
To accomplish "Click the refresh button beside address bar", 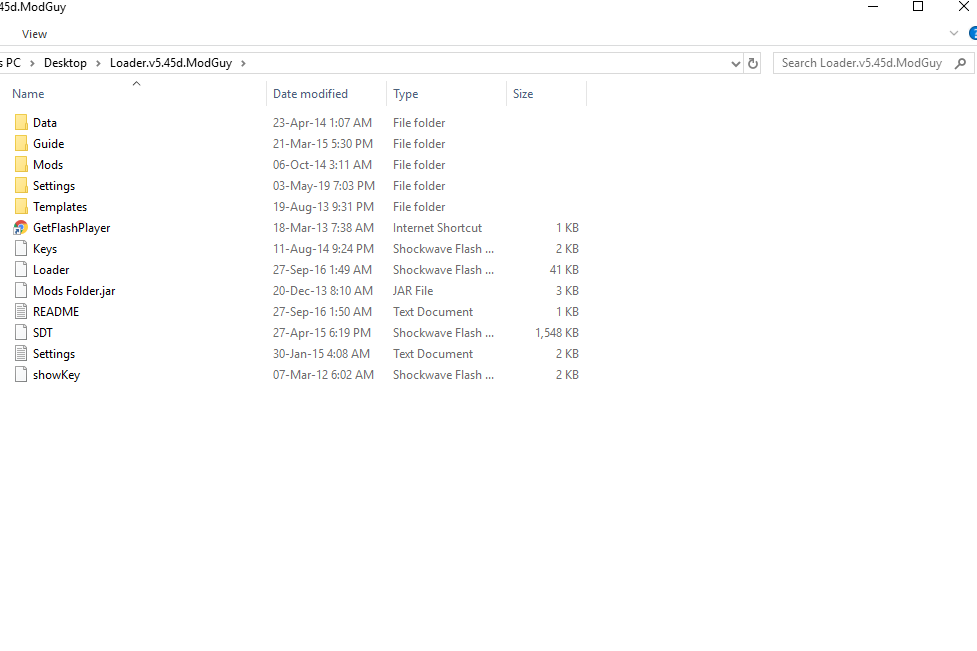I will 753,63.
